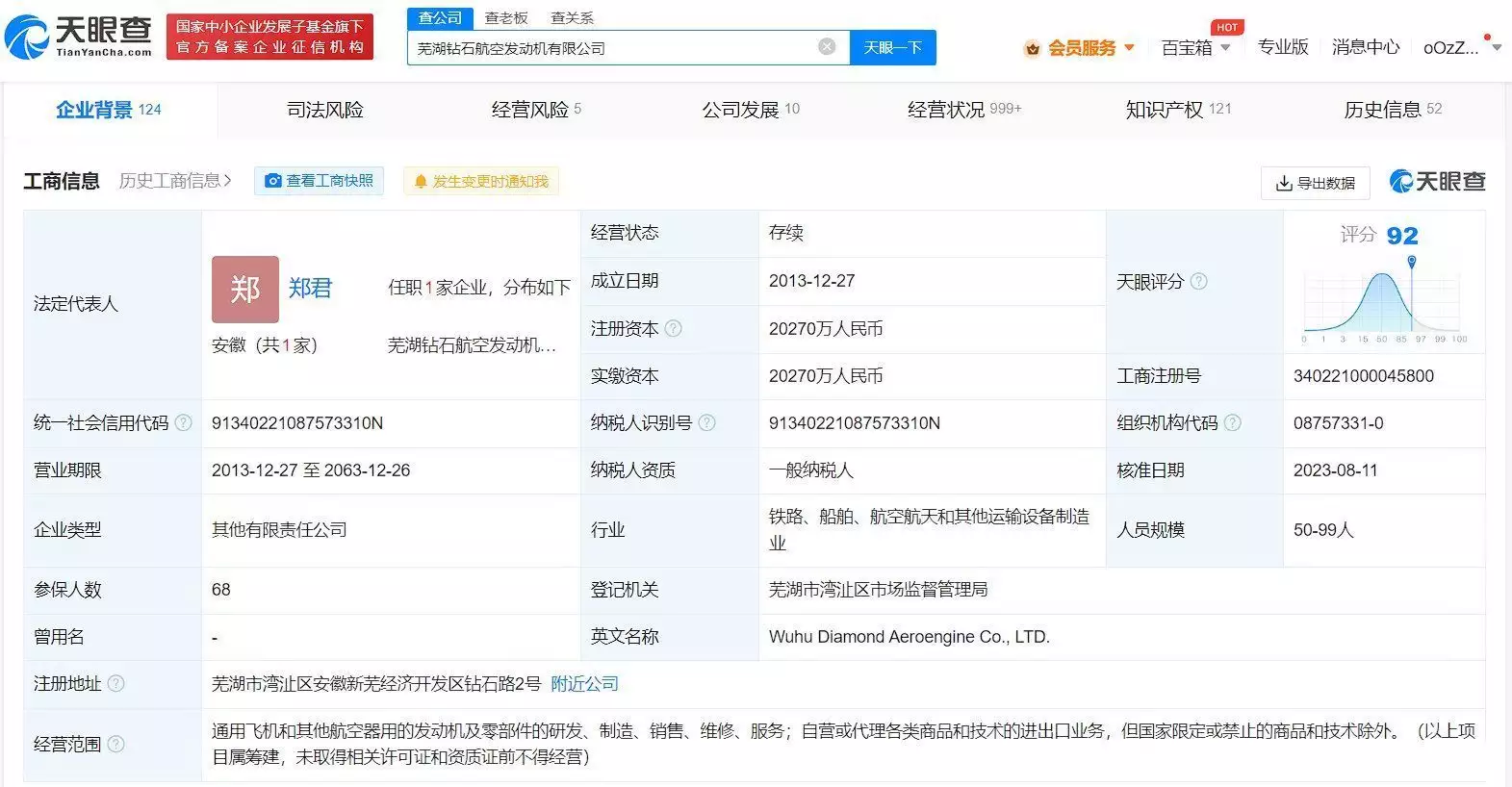Select the 公司发展 tab
This screenshot has width=1512, height=787.
pos(751,110)
